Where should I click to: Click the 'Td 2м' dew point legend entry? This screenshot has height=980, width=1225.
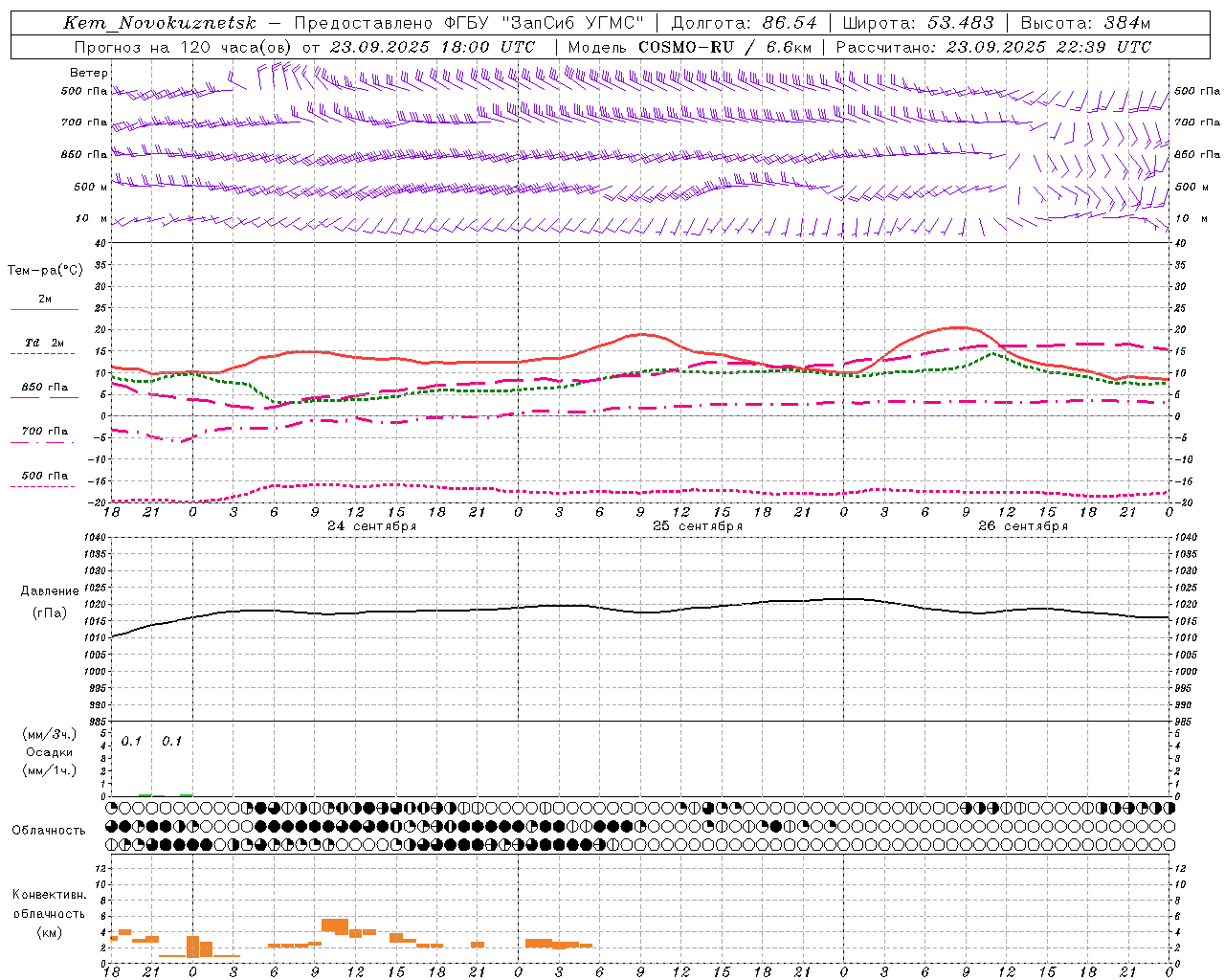tap(44, 343)
